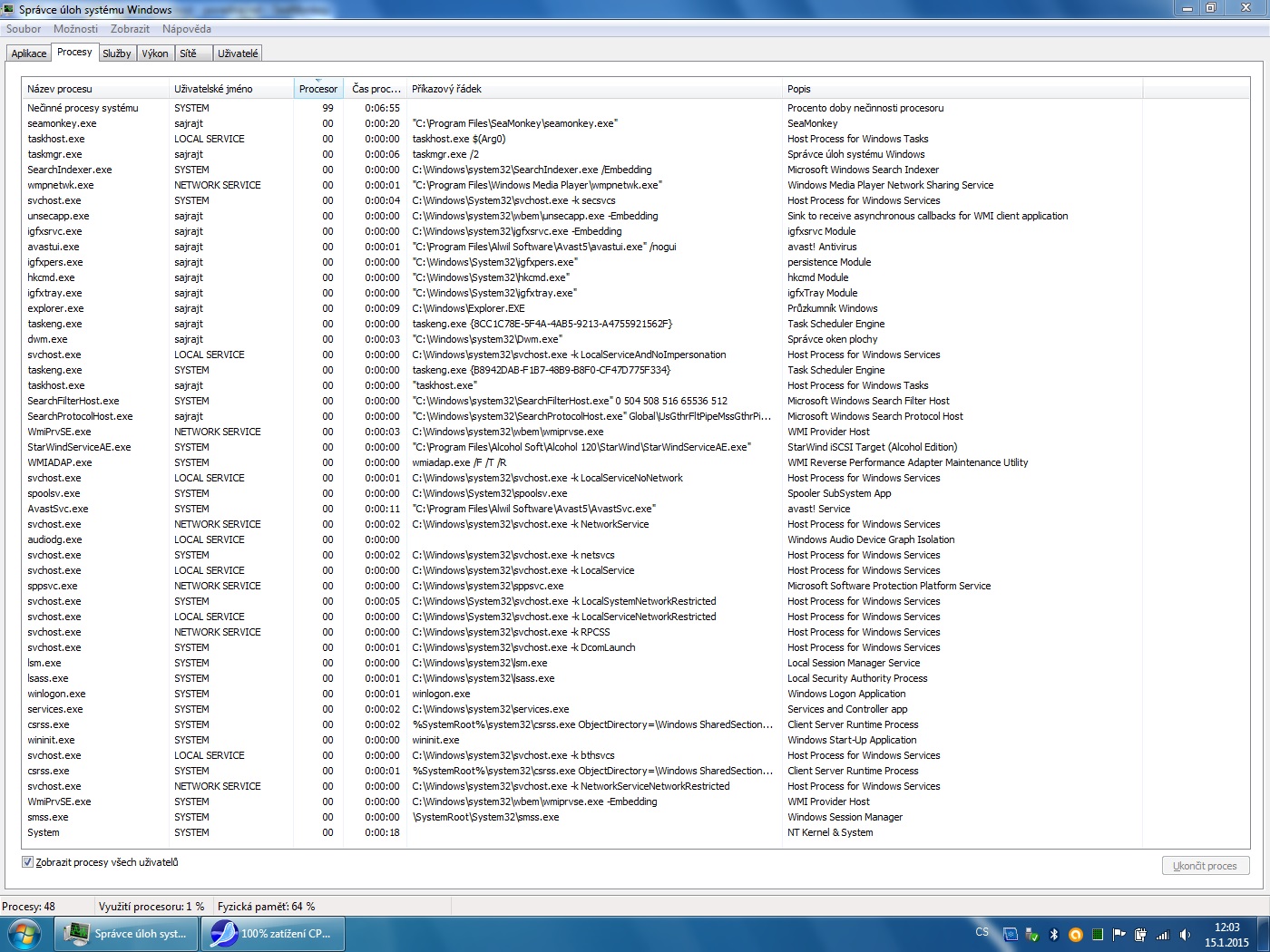The image size is (1270, 952).
Task: Click the Show desktop strip beside clock
Action: tap(1264, 934)
